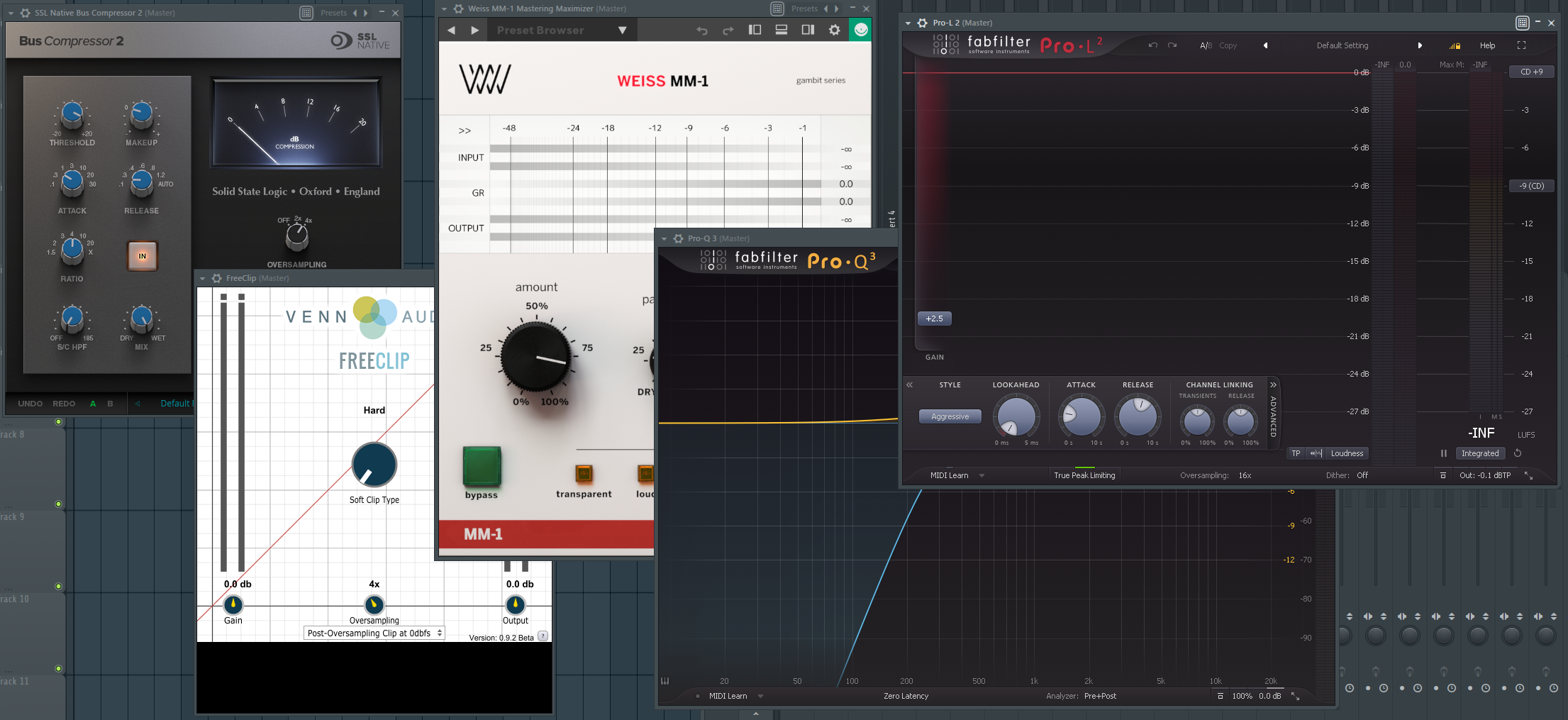Toggle the green bypass button in MM-1

482,466
